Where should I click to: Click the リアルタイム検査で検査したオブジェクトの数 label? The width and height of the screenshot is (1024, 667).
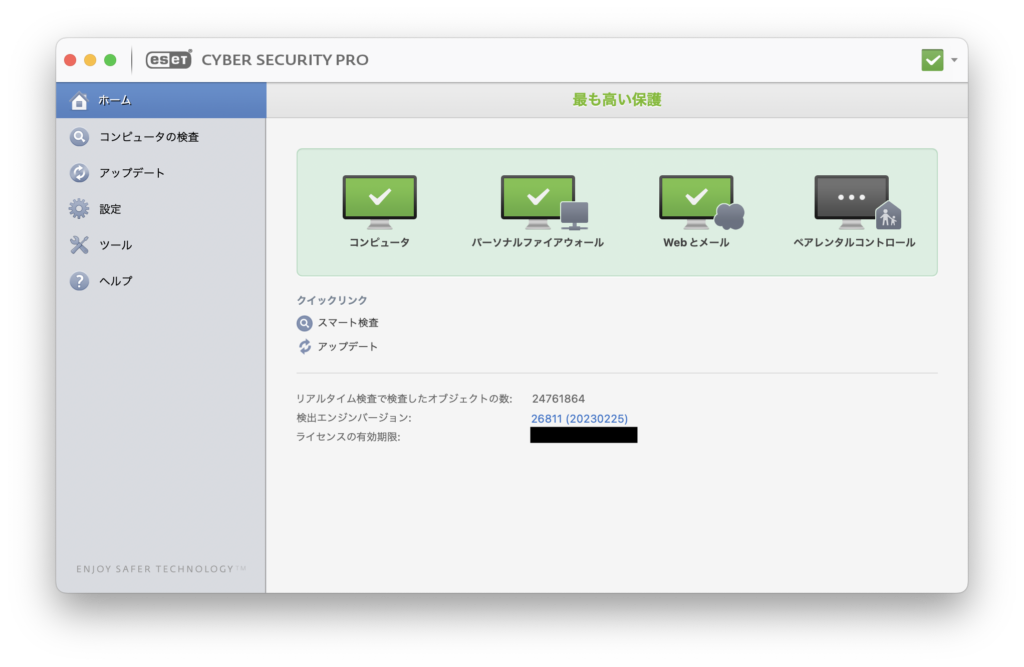404,399
